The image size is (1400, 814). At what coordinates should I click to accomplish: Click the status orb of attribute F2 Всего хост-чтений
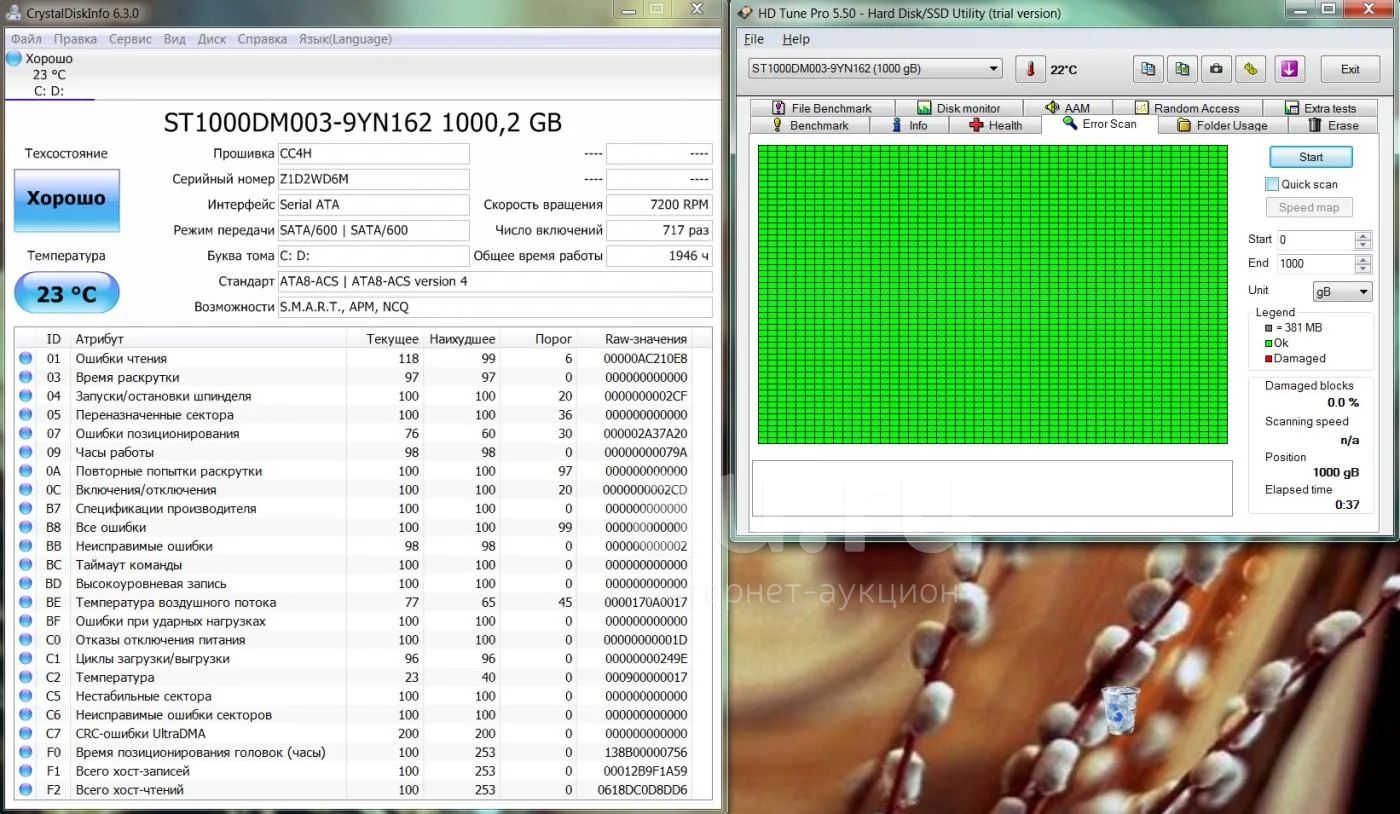point(26,790)
